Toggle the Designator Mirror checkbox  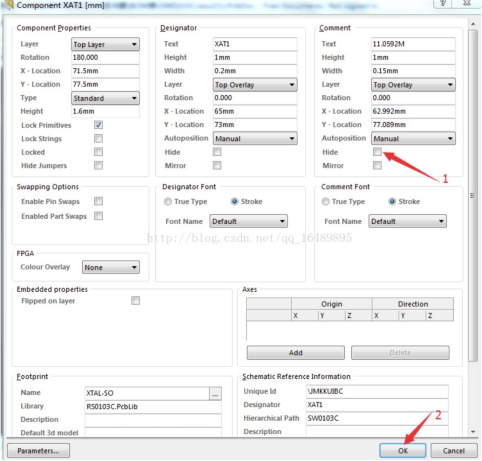tap(217, 165)
